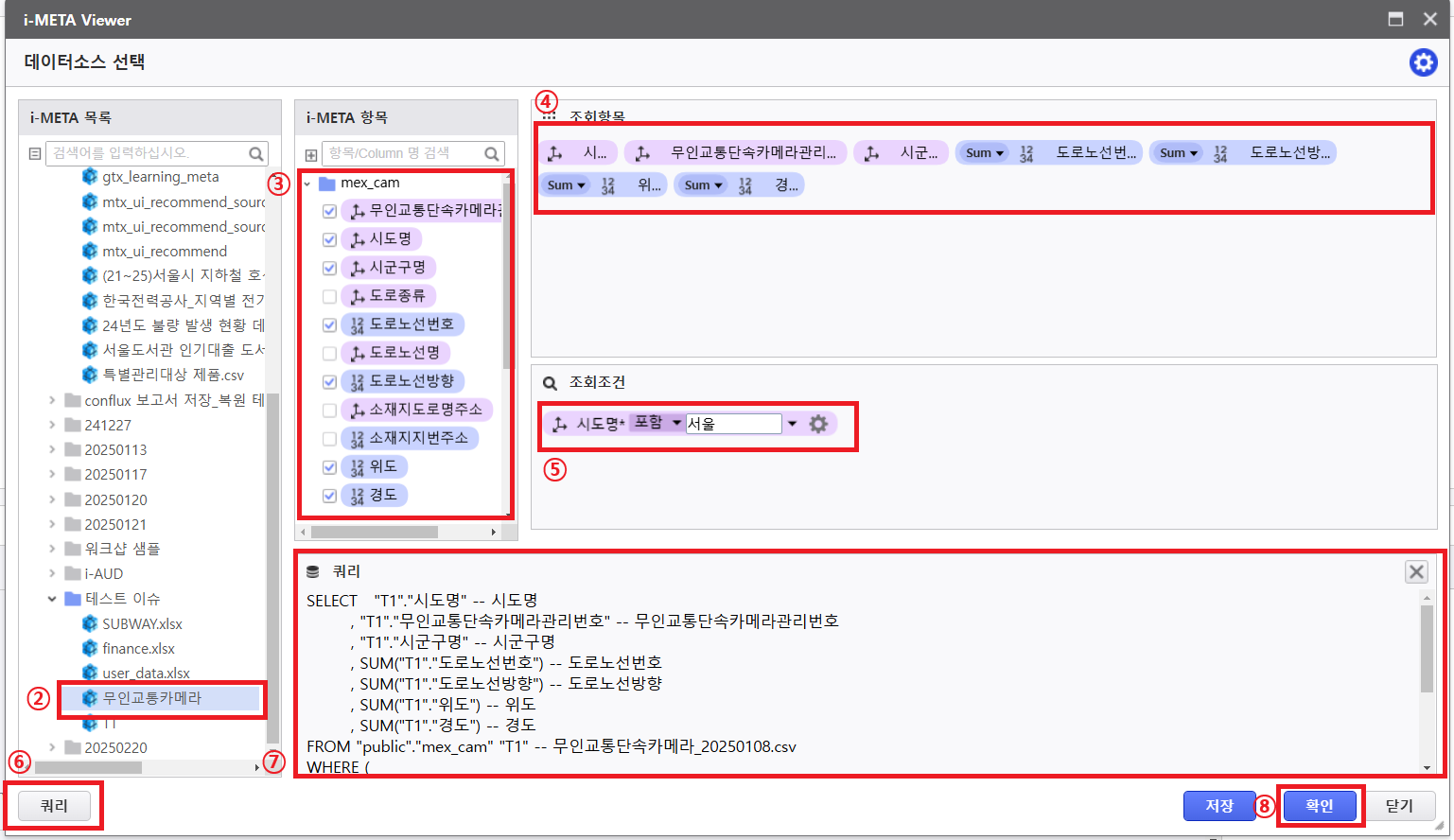
Task: Select 무인교통카메라 in the meta list
Action: 151,698
